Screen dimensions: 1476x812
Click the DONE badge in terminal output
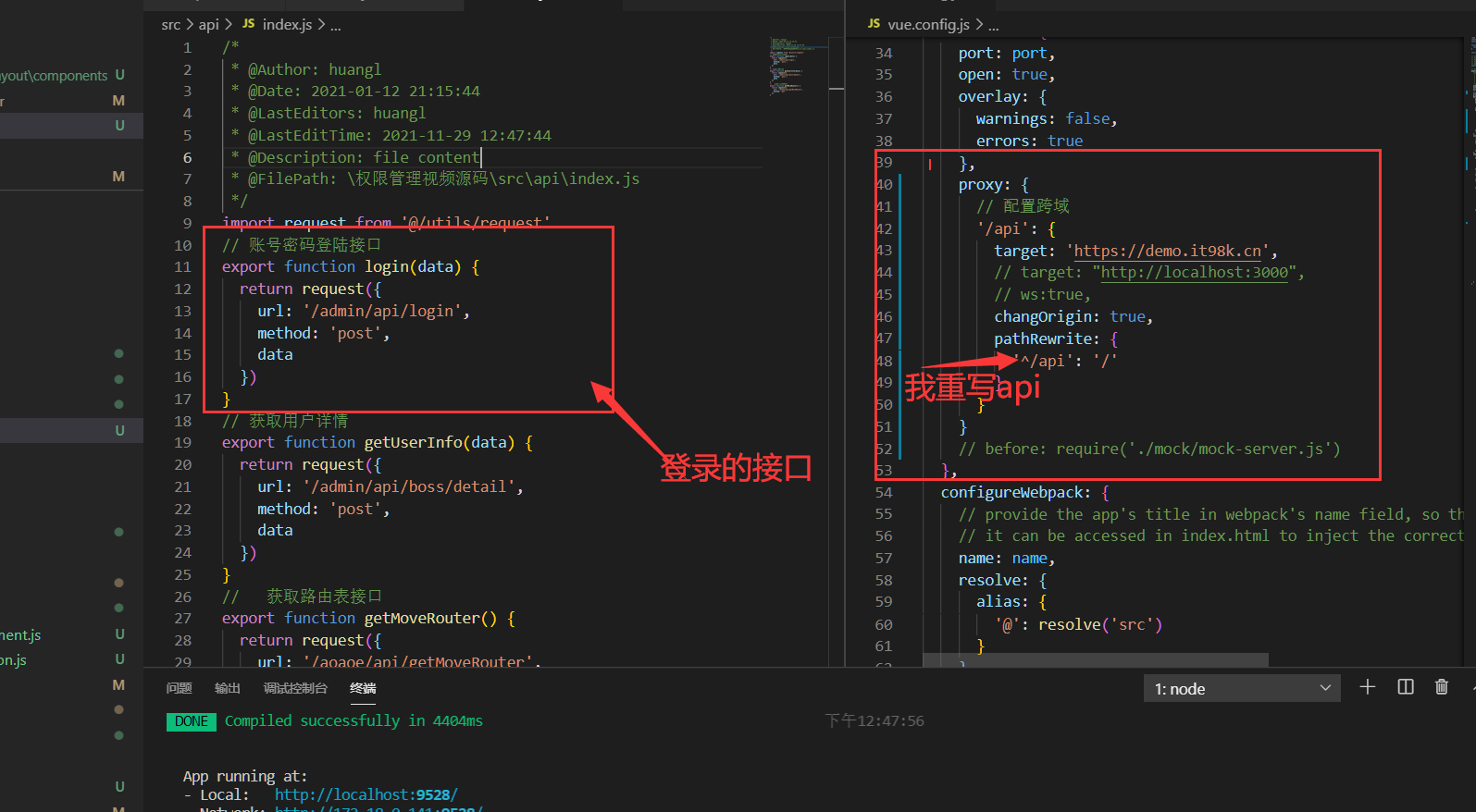[x=192, y=721]
